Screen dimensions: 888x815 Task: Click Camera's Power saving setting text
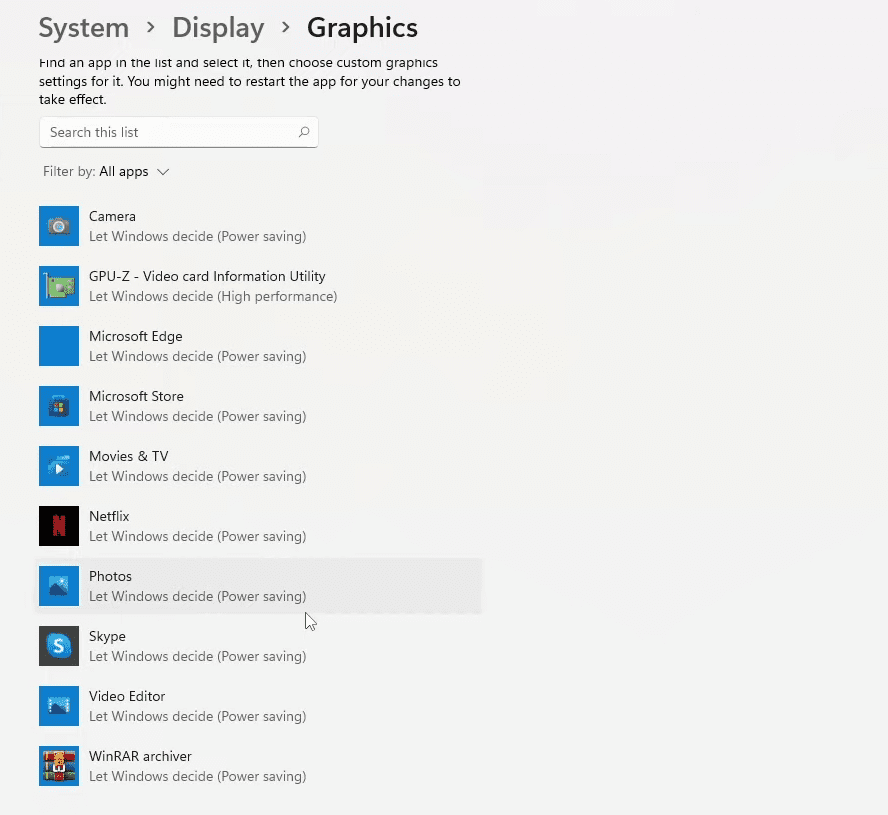(198, 236)
